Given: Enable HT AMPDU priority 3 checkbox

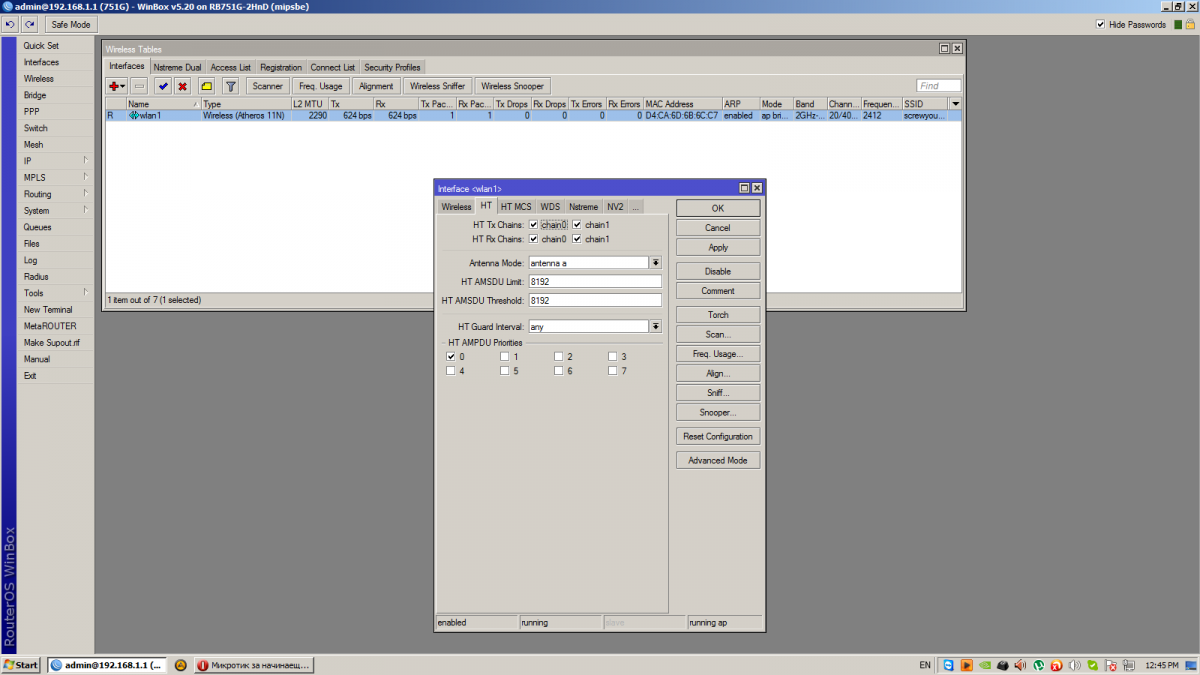Looking at the screenshot, I should tap(612, 357).
